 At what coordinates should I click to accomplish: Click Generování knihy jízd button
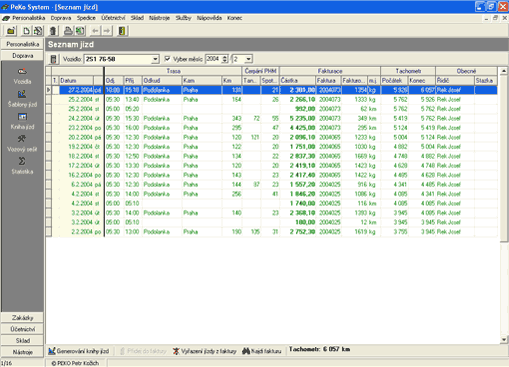tap(79, 351)
